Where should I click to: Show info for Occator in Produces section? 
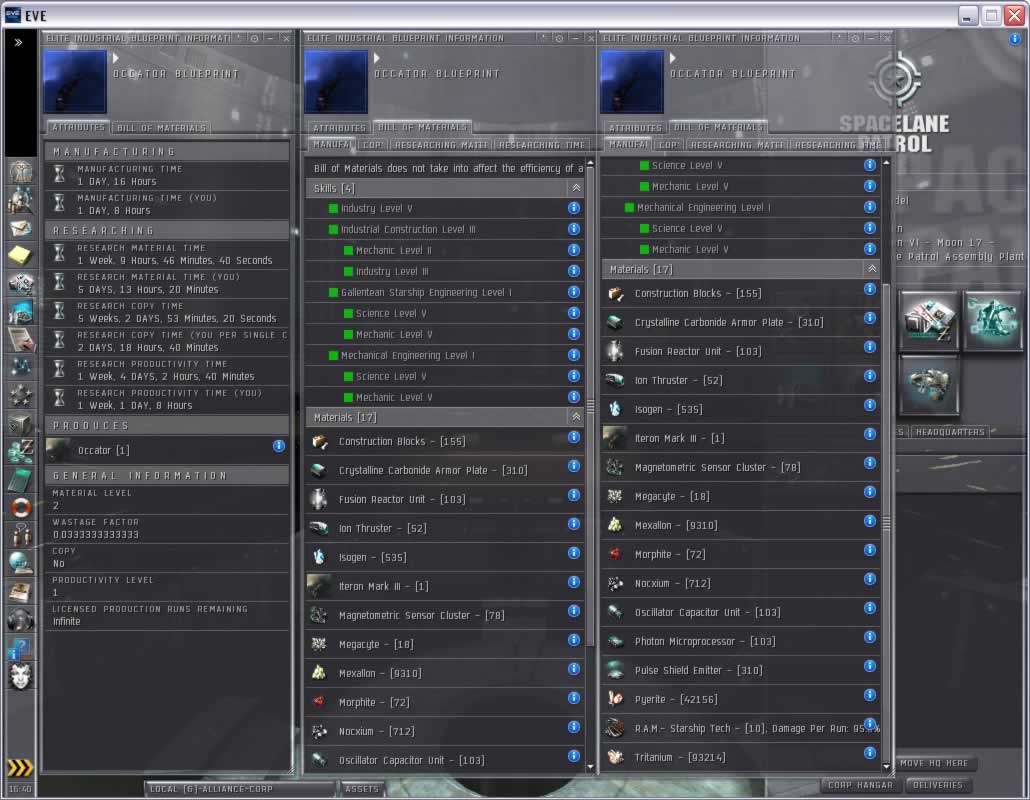279,446
